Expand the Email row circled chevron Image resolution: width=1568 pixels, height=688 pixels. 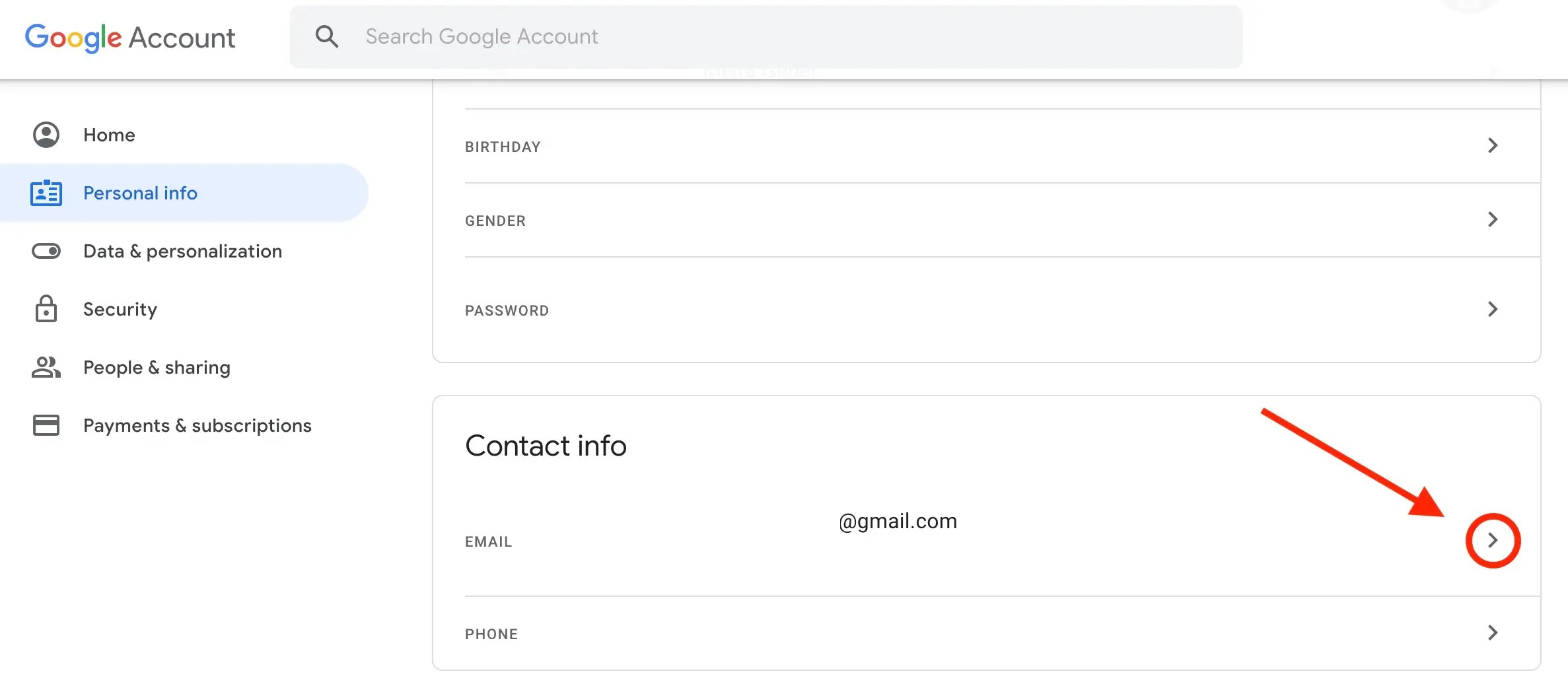point(1493,541)
